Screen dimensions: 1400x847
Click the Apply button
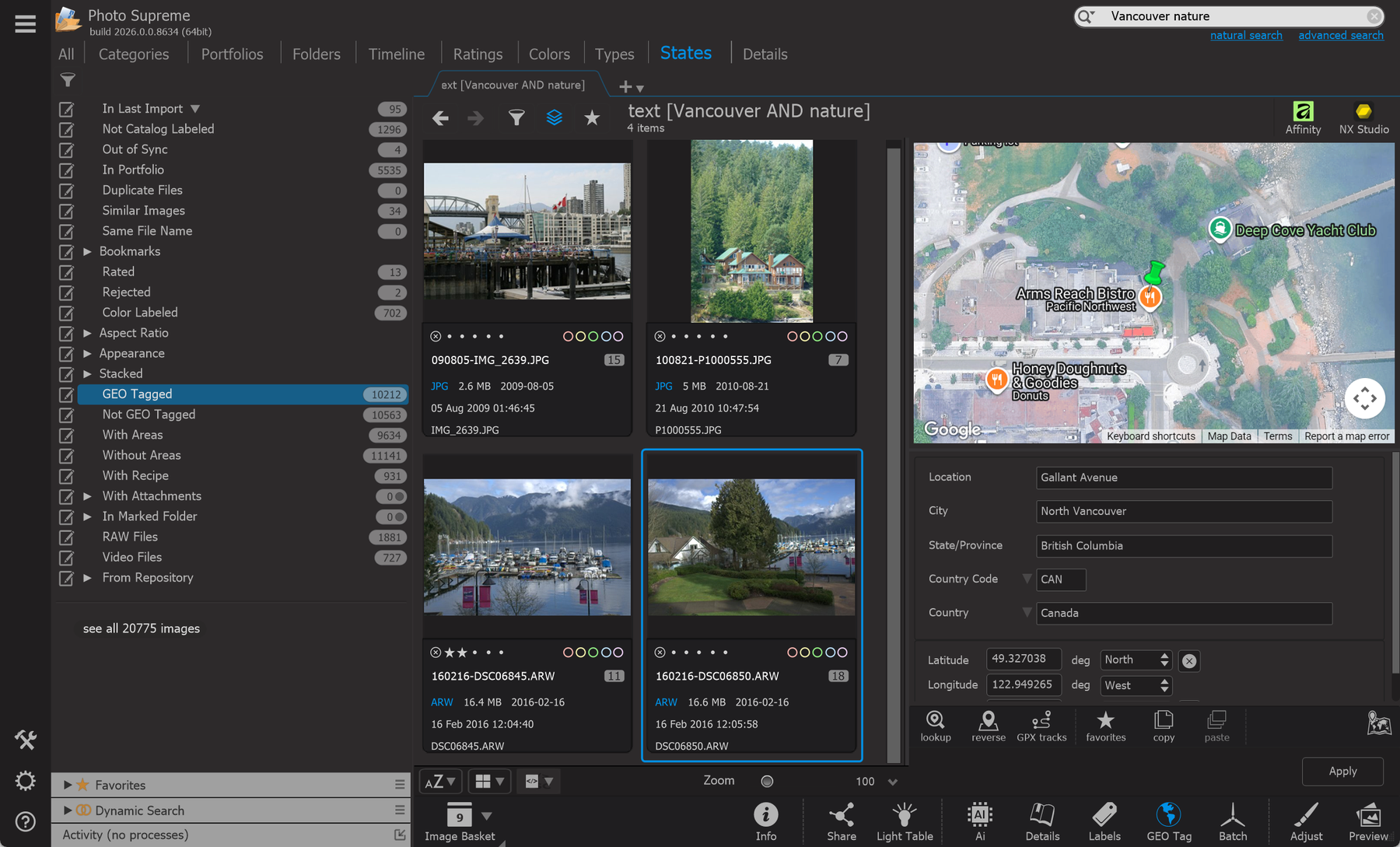click(x=1342, y=771)
